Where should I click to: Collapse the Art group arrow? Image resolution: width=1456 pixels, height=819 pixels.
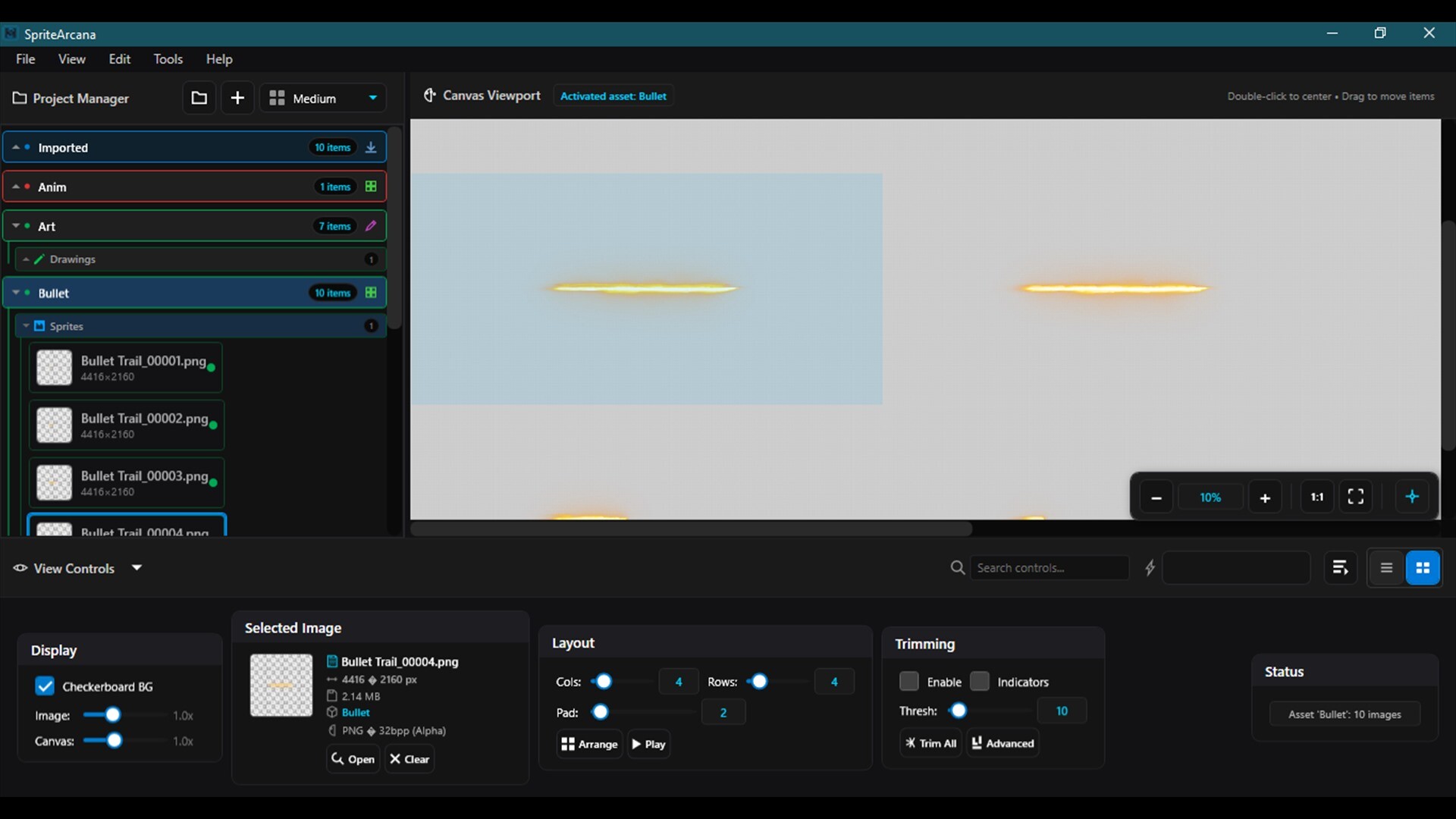click(16, 226)
